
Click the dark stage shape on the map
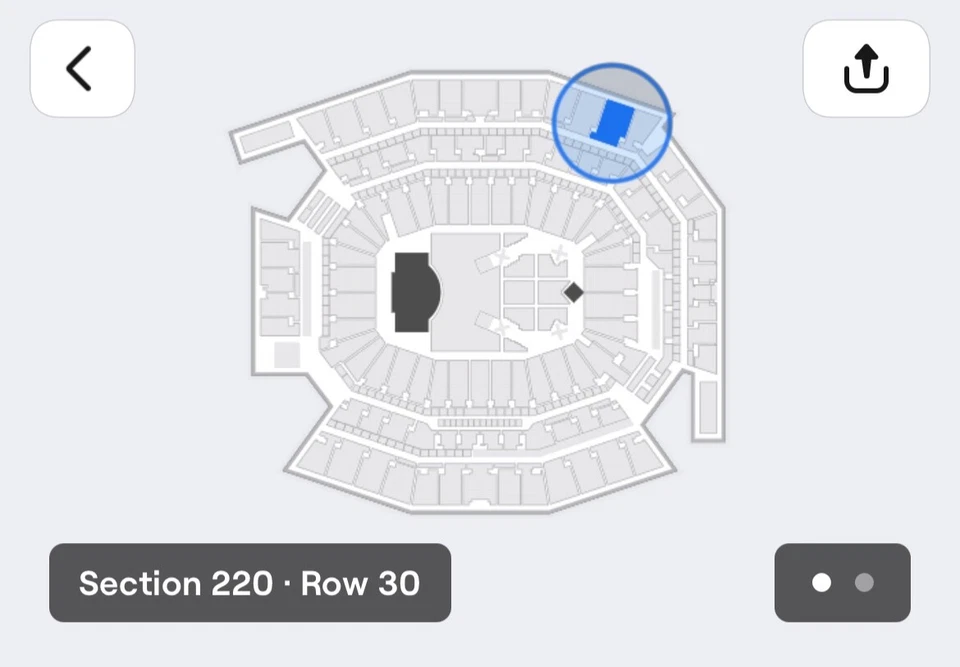click(x=414, y=291)
